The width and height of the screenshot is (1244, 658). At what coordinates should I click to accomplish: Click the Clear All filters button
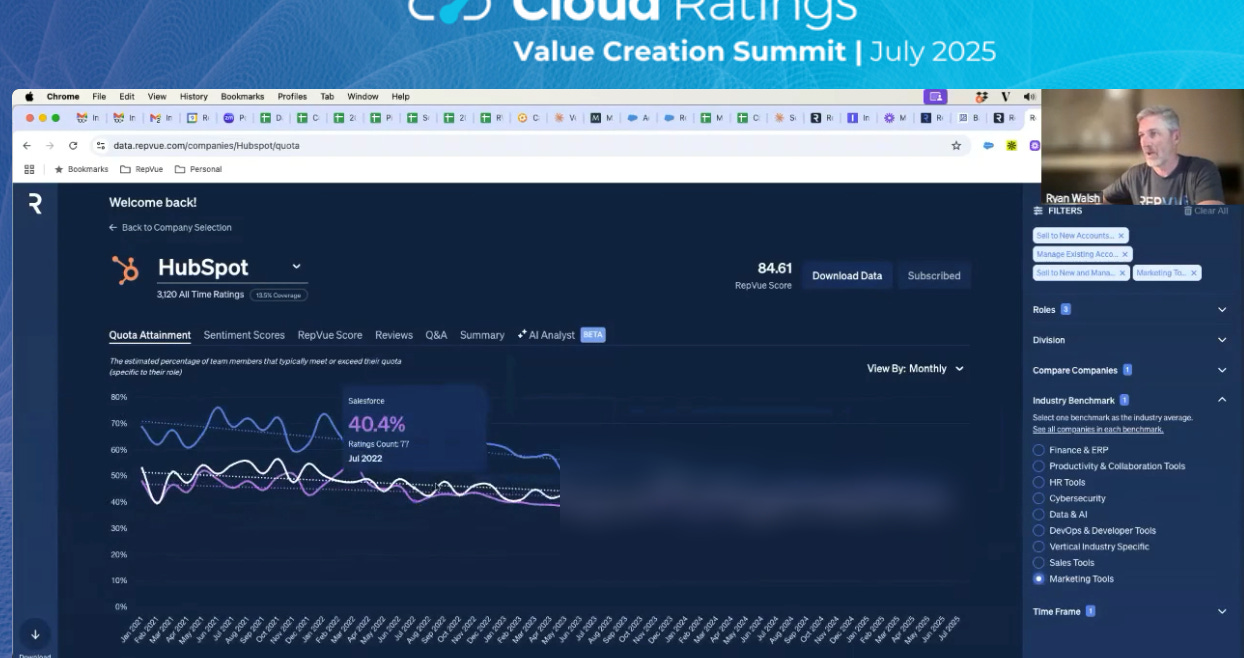coord(1206,211)
